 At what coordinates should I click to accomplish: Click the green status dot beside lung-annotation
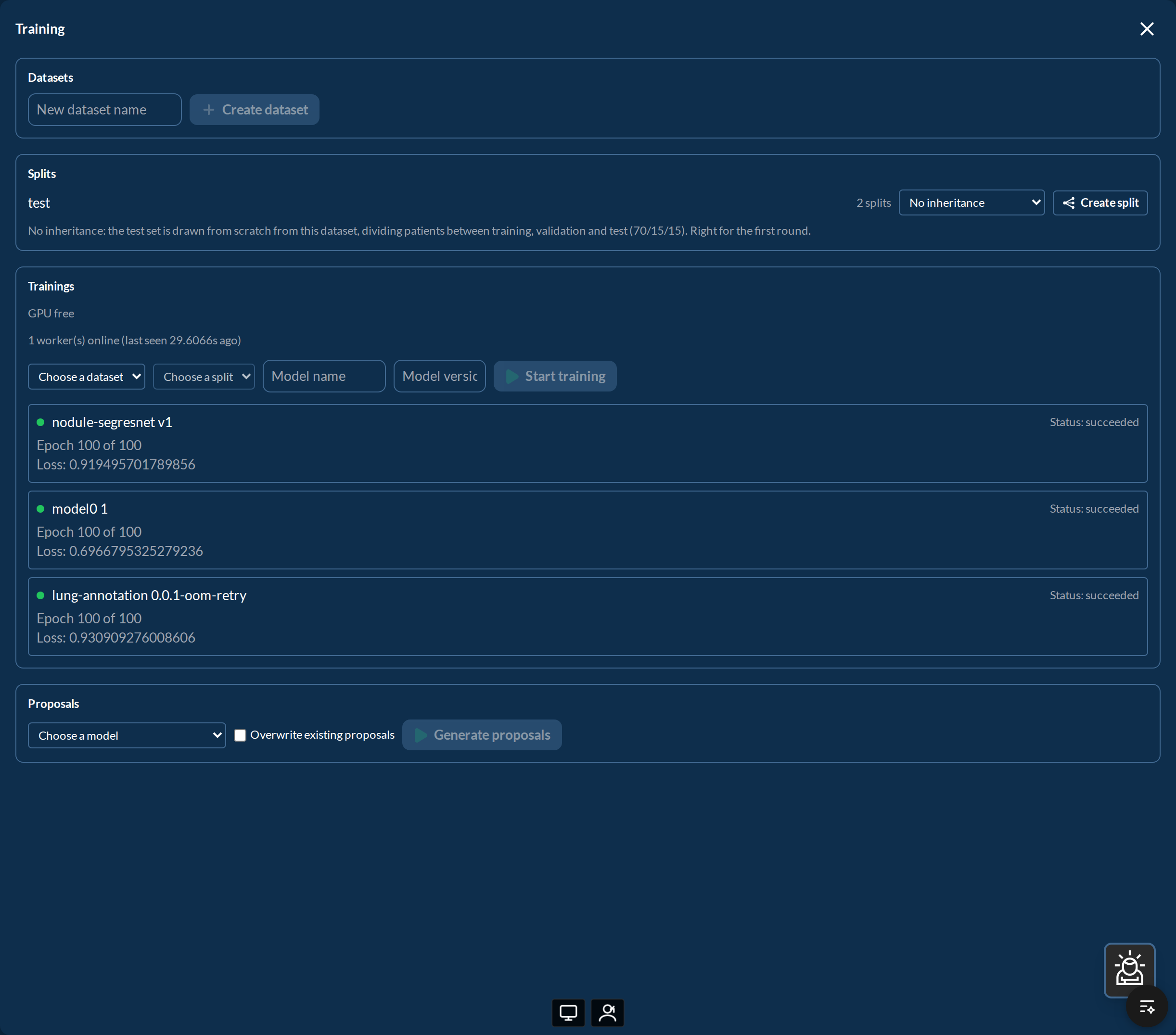tap(40, 595)
